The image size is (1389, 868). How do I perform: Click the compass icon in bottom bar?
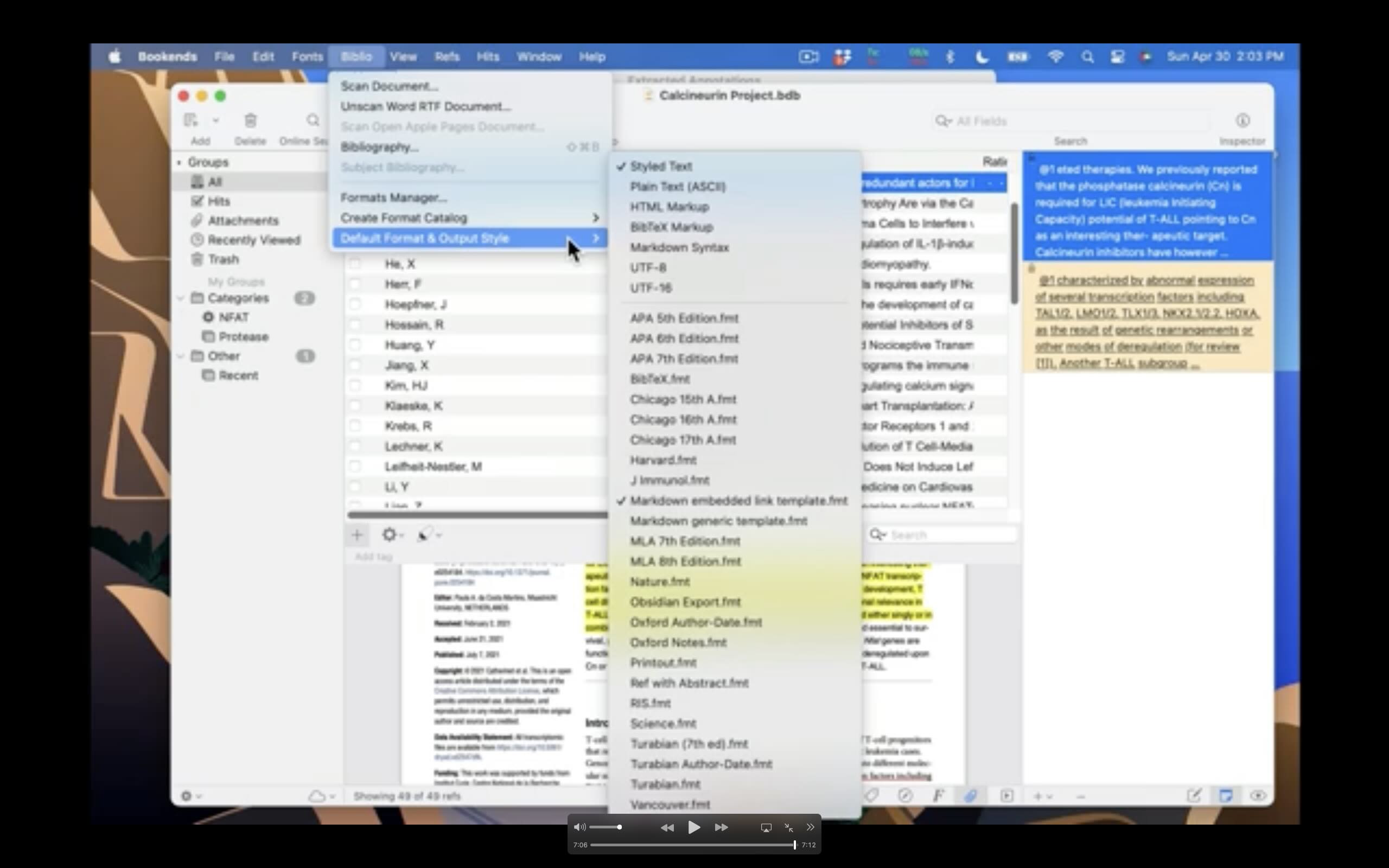[x=905, y=796]
